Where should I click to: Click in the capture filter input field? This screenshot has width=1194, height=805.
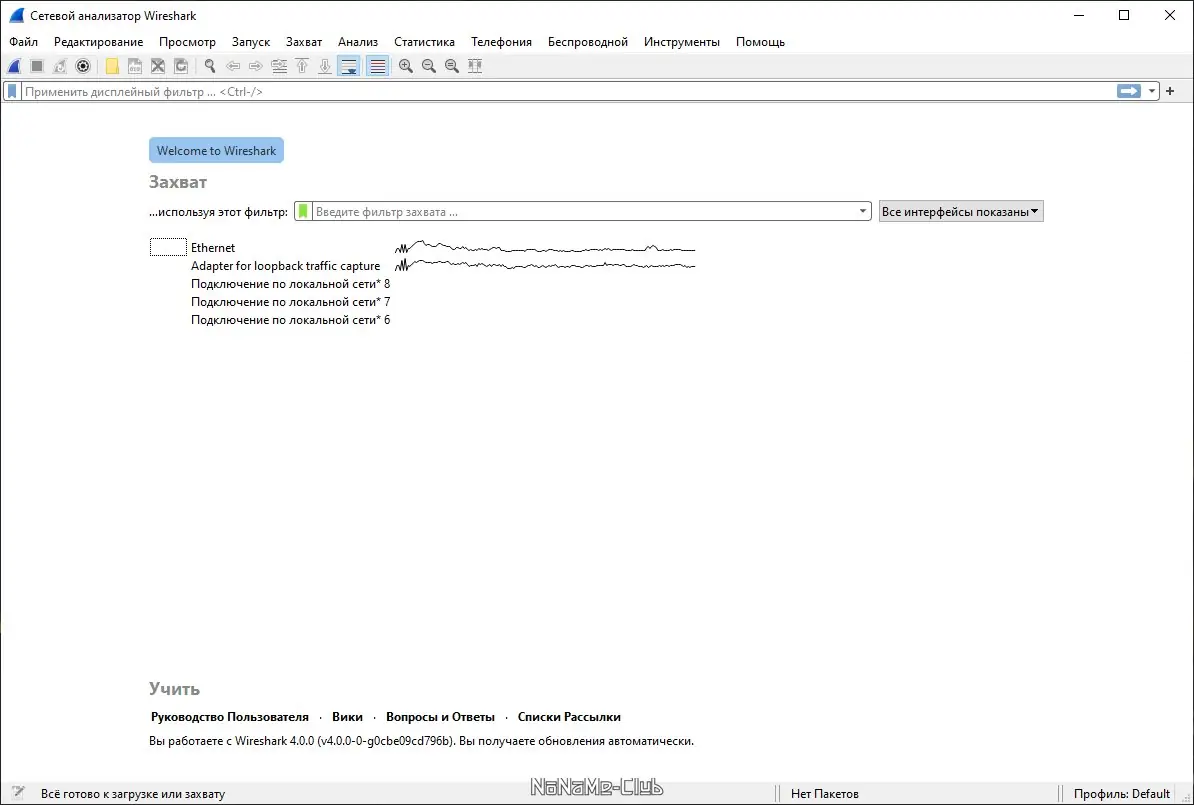583,212
